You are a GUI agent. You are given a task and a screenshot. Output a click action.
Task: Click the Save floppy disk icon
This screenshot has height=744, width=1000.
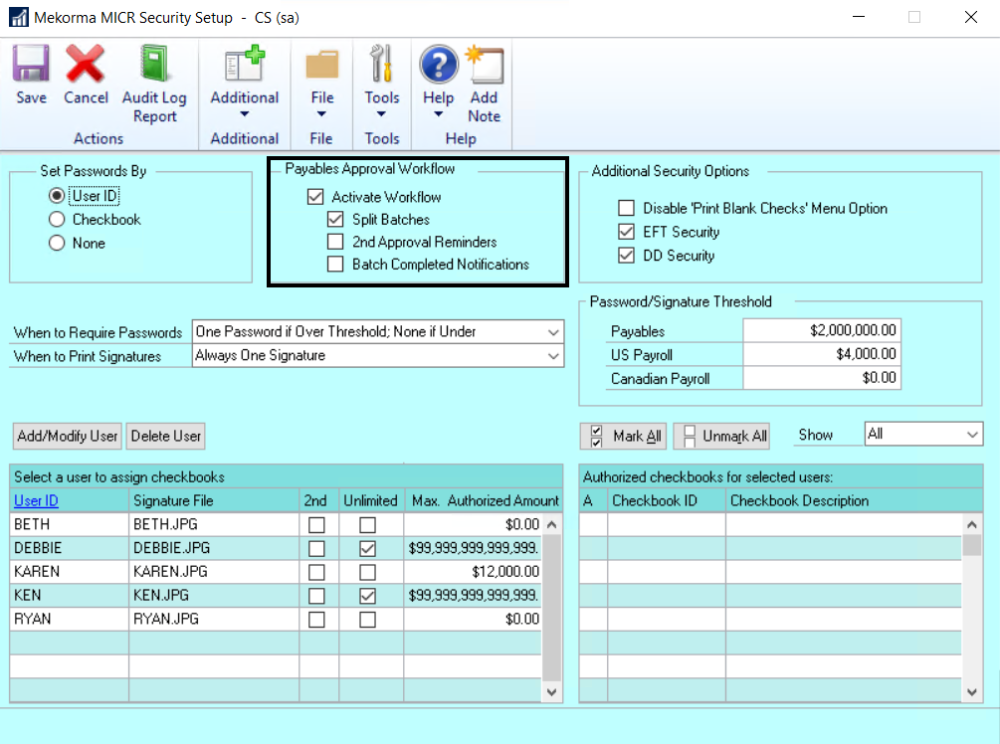click(31, 64)
